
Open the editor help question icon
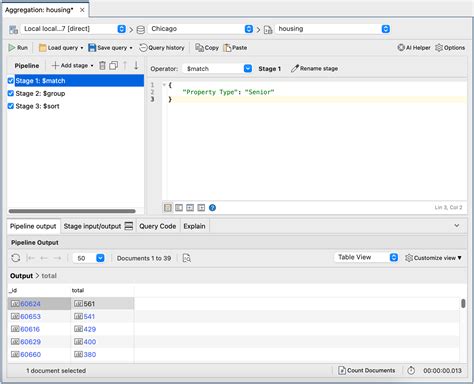(212, 208)
